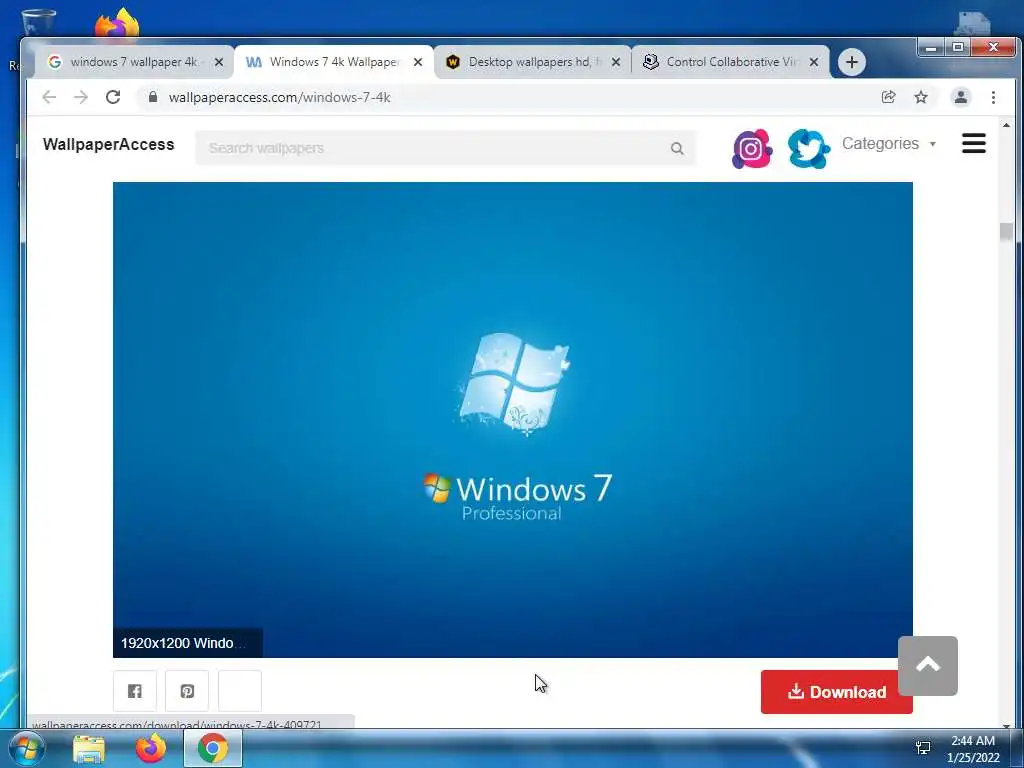1024x768 pixels.
Task: Click the page scrollbar thumb
Action: click(x=1006, y=232)
